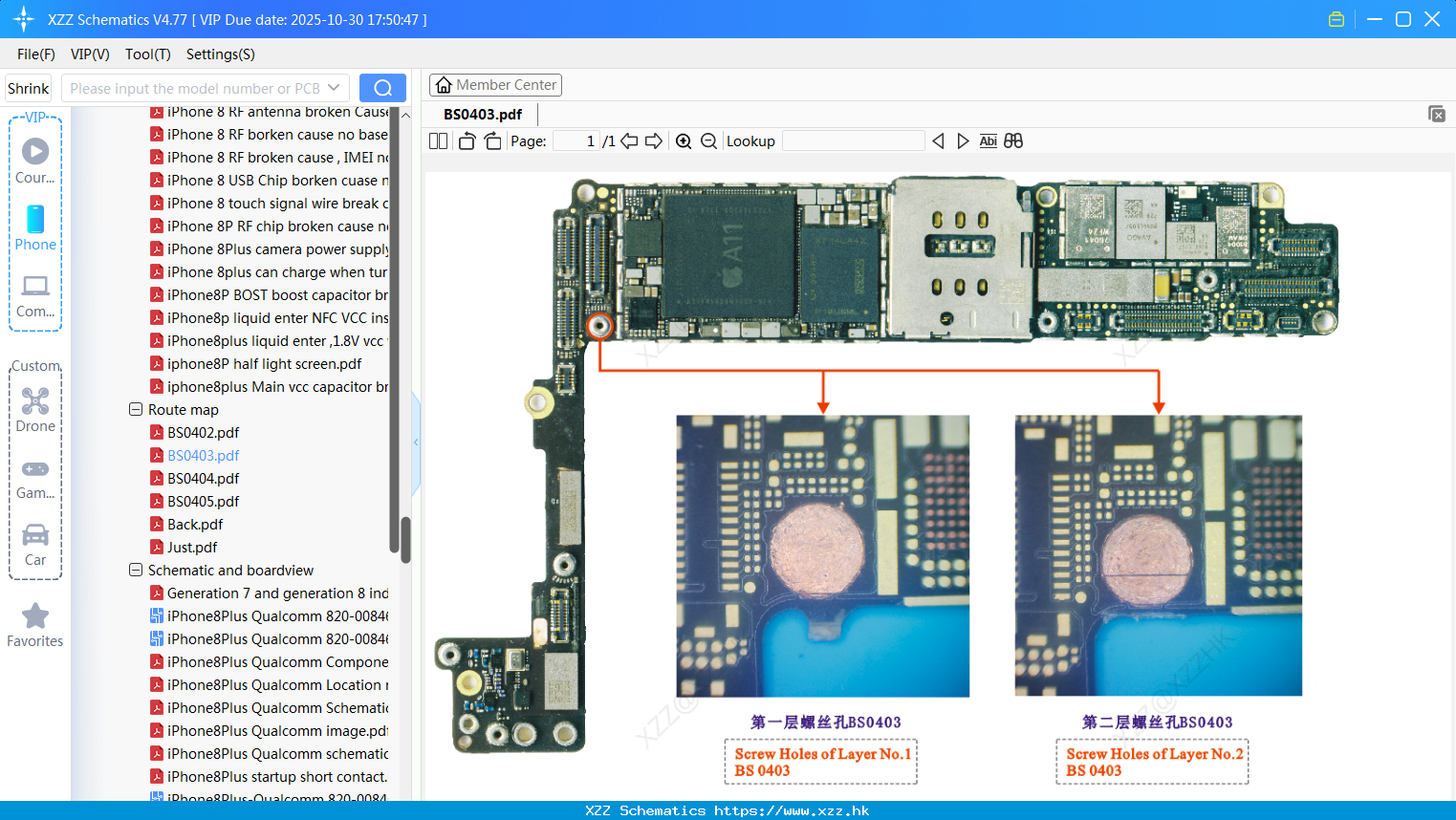Rotate page counterclockwise
Image resolution: width=1456 pixels, height=820 pixels.
pos(467,141)
